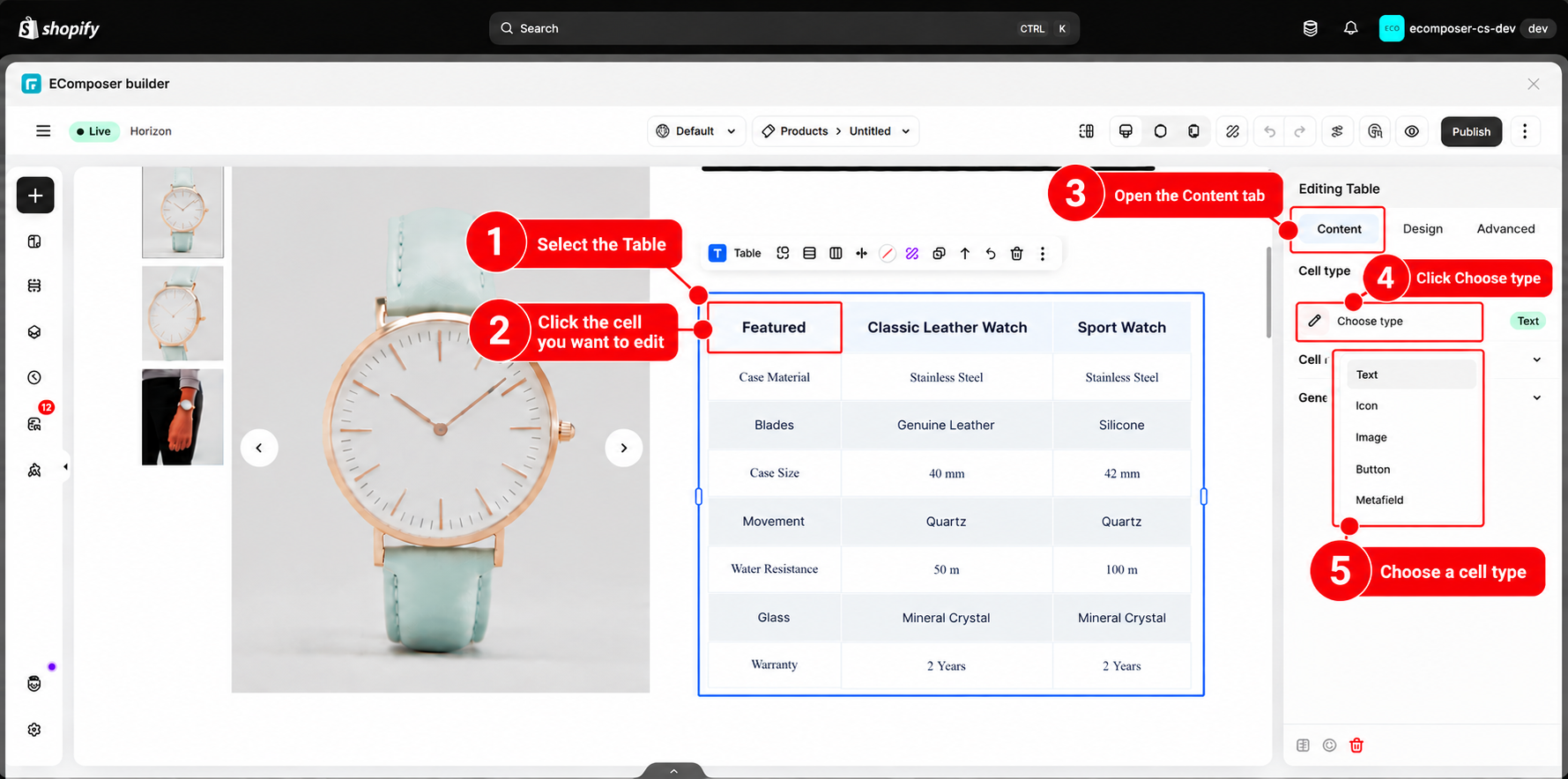Open the settings gear in the left sidebar
This screenshot has width=1568, height=779.
(34, 730)
